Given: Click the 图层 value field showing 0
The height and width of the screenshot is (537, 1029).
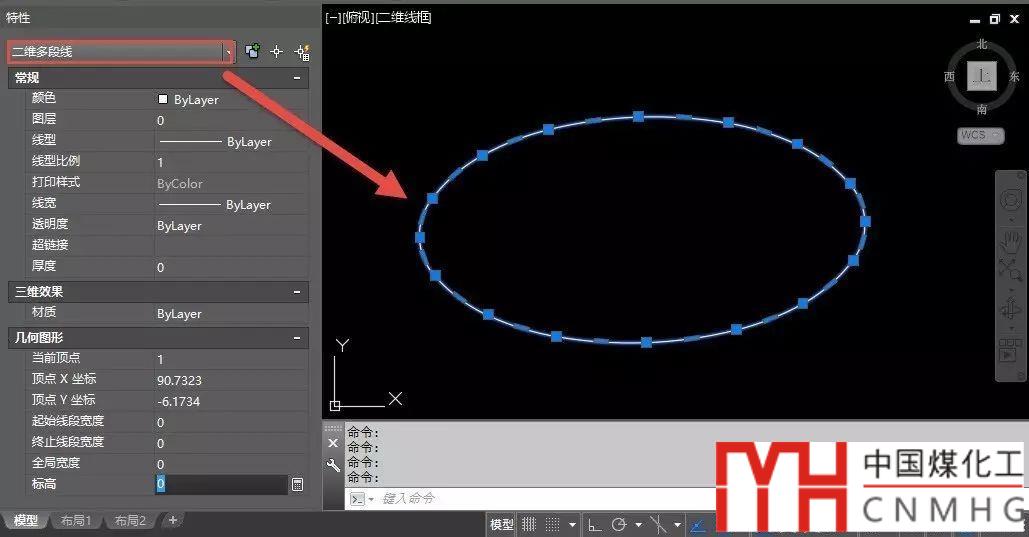Looking at the screenshot, I should click(x=231, y=120).
